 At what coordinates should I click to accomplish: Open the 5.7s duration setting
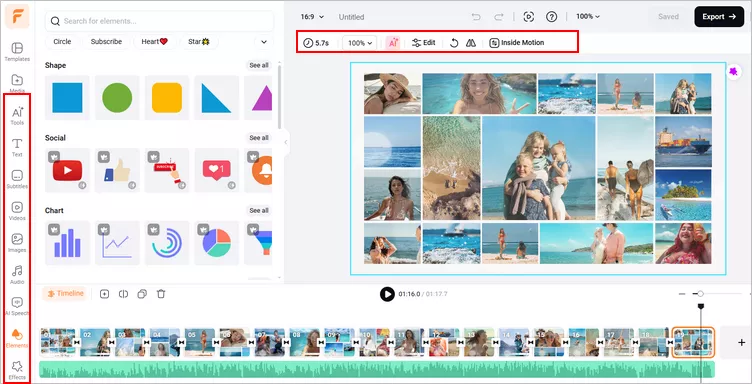[x=316, y=43]
